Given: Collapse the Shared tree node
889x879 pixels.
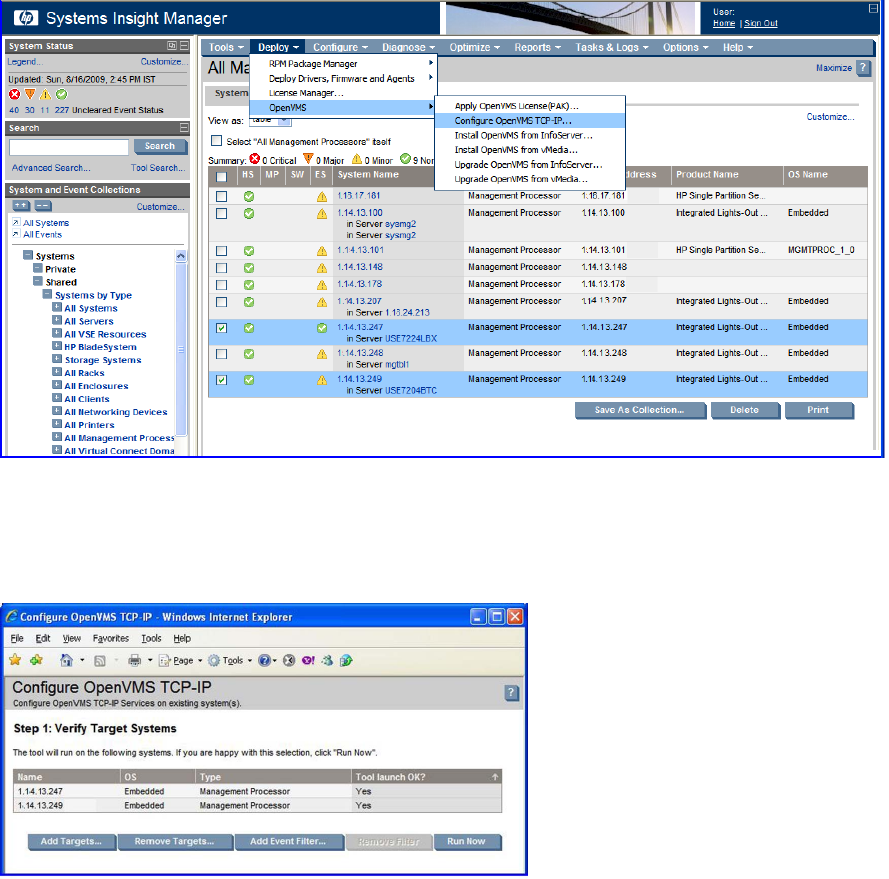Looking at the screenshot, I should click(x=37, y=281).
